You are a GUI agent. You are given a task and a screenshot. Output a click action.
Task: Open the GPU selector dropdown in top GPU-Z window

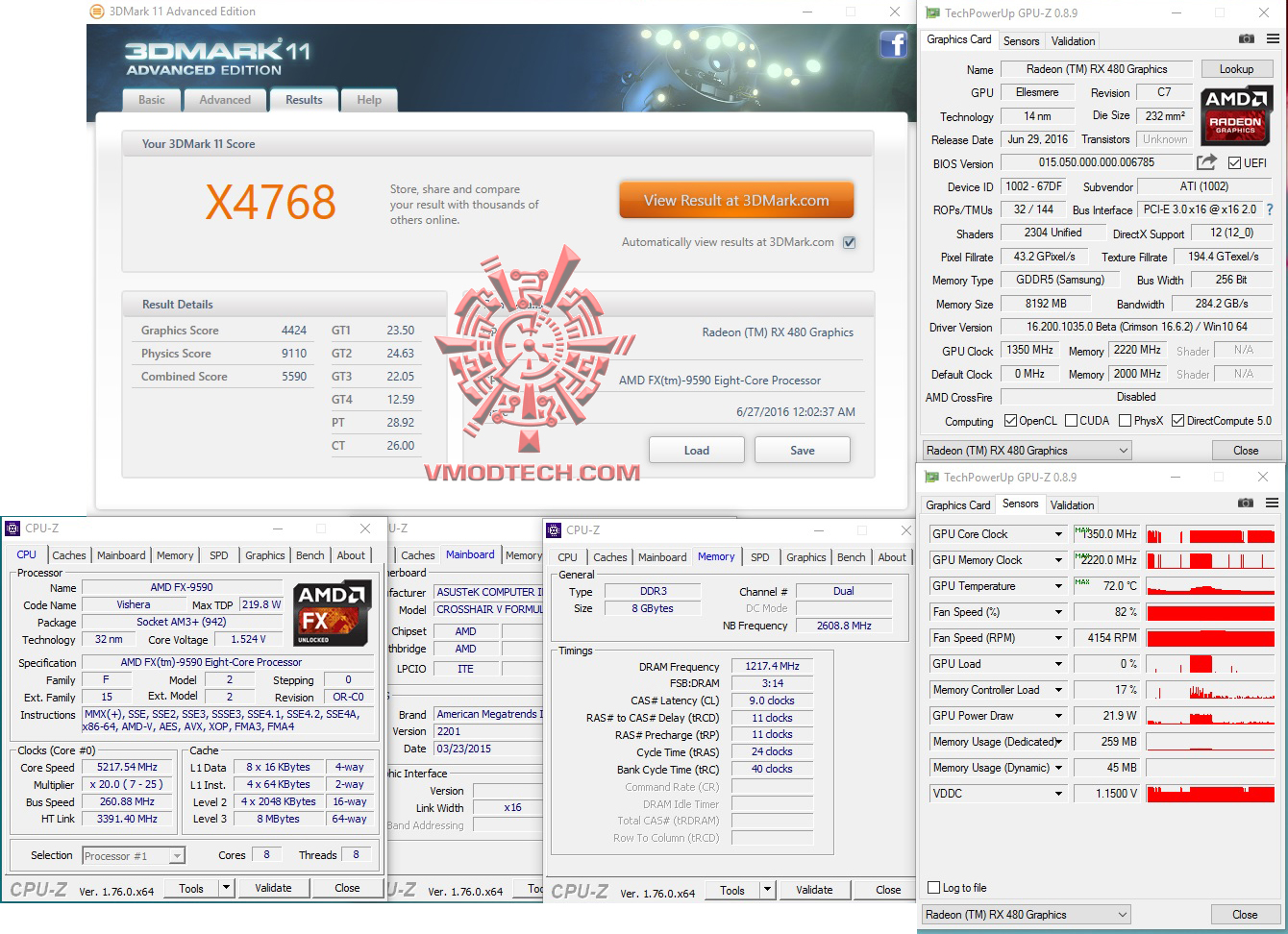[x=1027, y=451]
